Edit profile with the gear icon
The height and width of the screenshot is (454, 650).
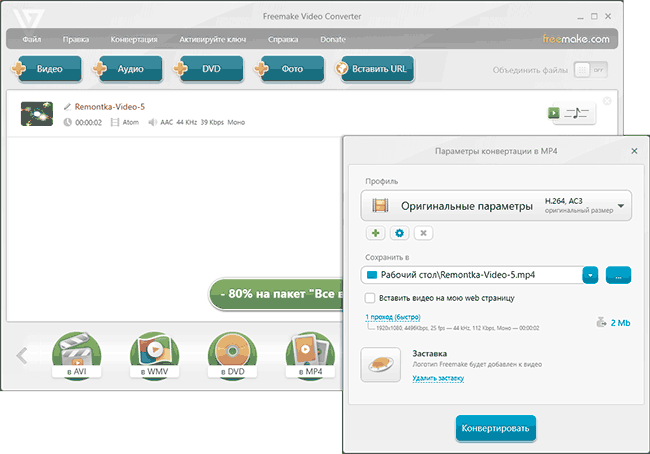pos(399,233)
